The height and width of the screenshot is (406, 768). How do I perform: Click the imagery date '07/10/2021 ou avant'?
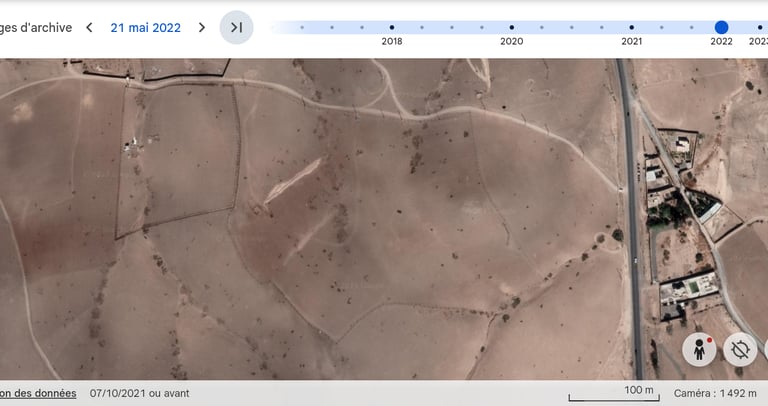(140, 393)
